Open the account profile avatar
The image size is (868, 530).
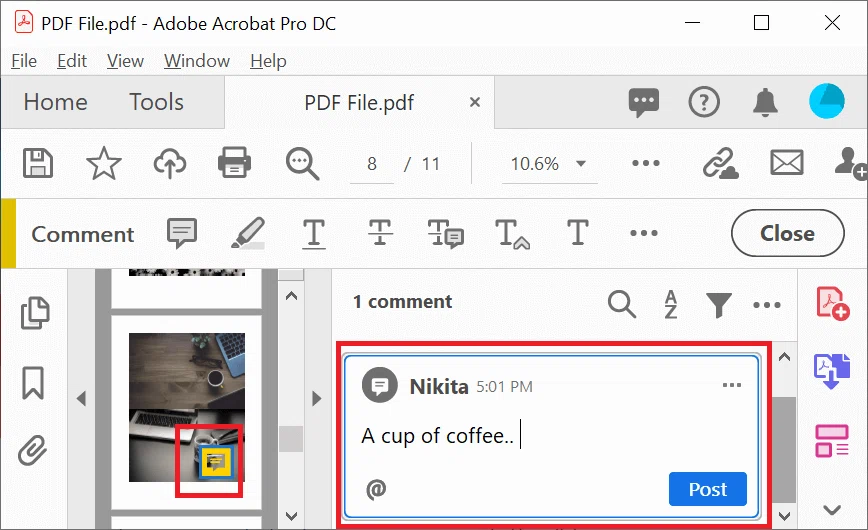tap(826, 101)
